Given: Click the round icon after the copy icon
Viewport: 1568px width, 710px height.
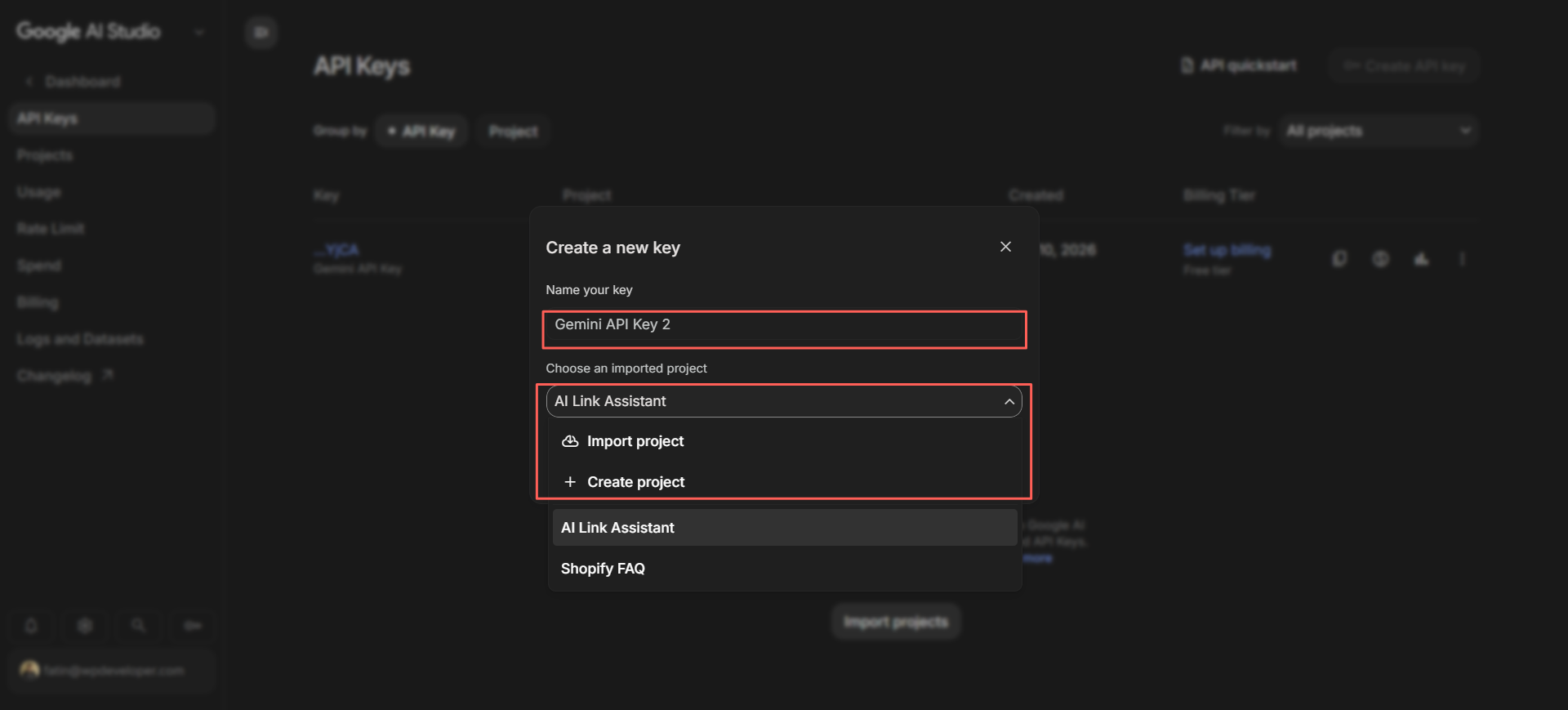Looking at the screenshot, I should point(1380,259).
